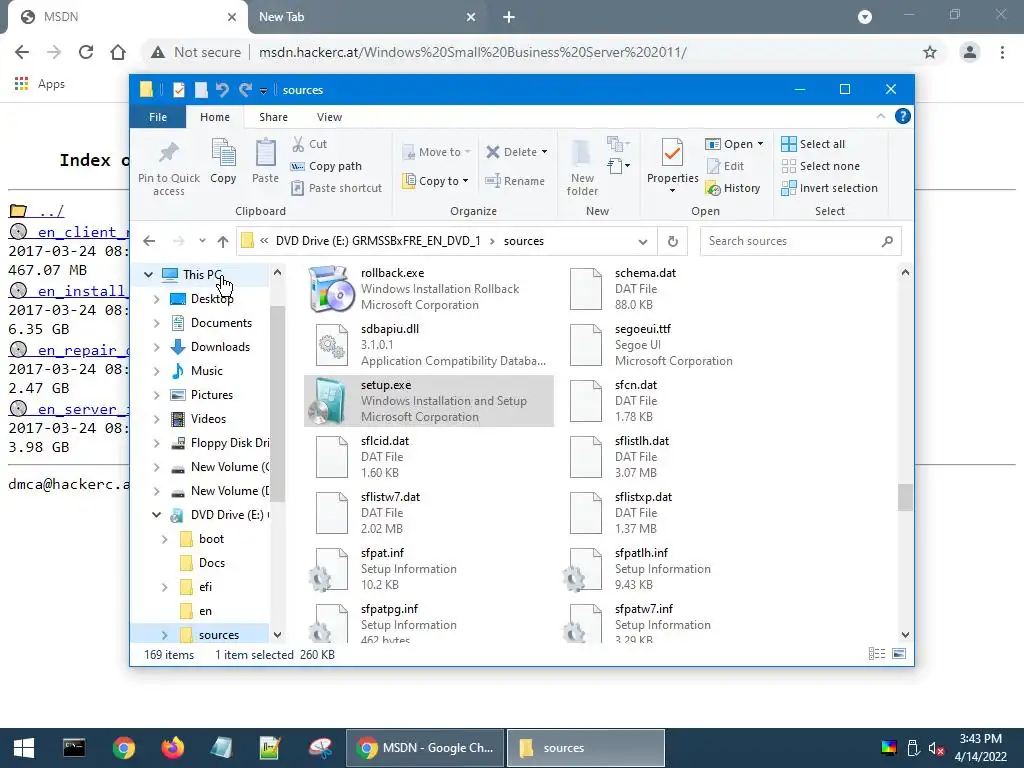Expand the Desktop tree node
The height and width of the screenshot is (768, 1024).
click(157, 299)
